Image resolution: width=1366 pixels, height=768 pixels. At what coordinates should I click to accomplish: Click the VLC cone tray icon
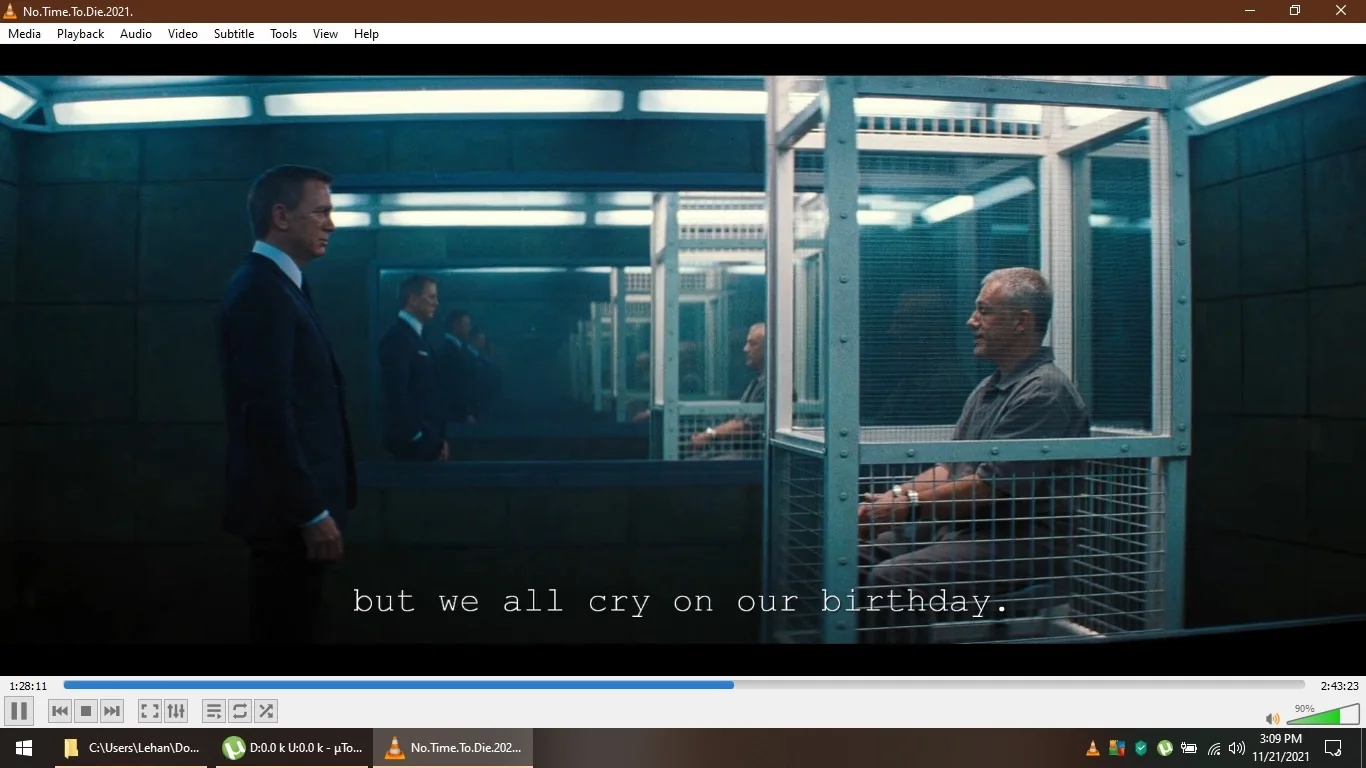pos(1093,748)
